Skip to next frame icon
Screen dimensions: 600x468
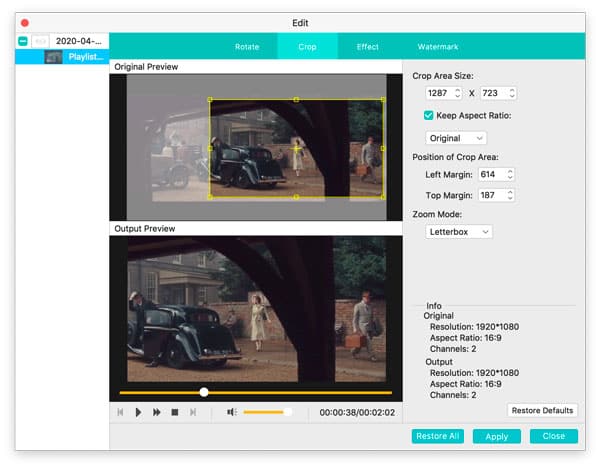click(193, 412)
